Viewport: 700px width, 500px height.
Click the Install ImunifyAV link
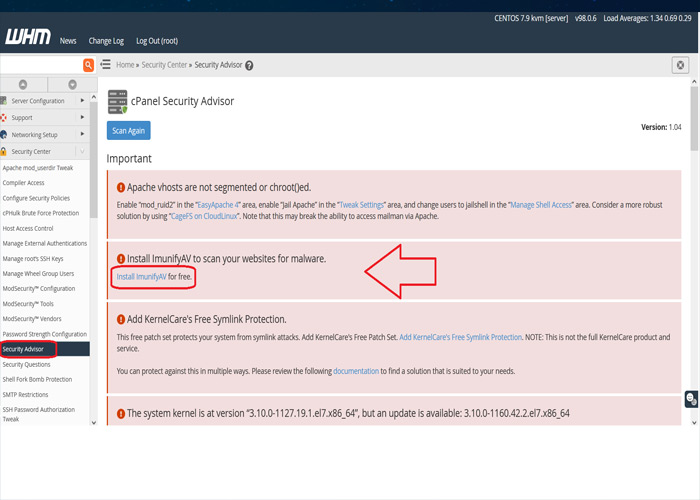tap(141, 276)
